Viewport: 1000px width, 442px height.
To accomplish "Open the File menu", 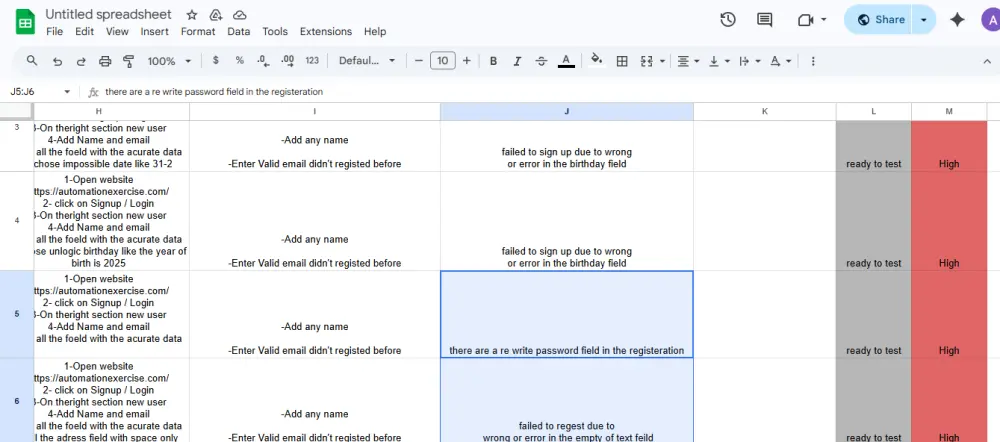I will (55, 31).
